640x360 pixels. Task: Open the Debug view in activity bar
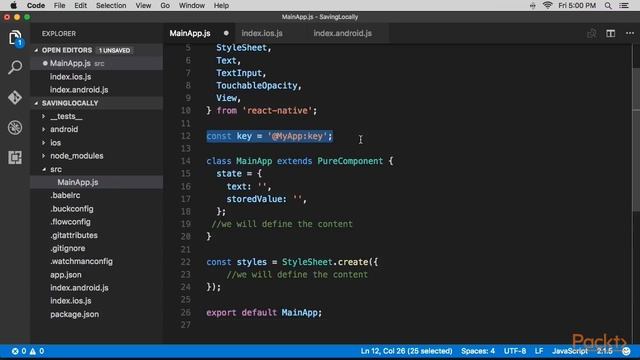pyautogui.click(x=15, y=128)
